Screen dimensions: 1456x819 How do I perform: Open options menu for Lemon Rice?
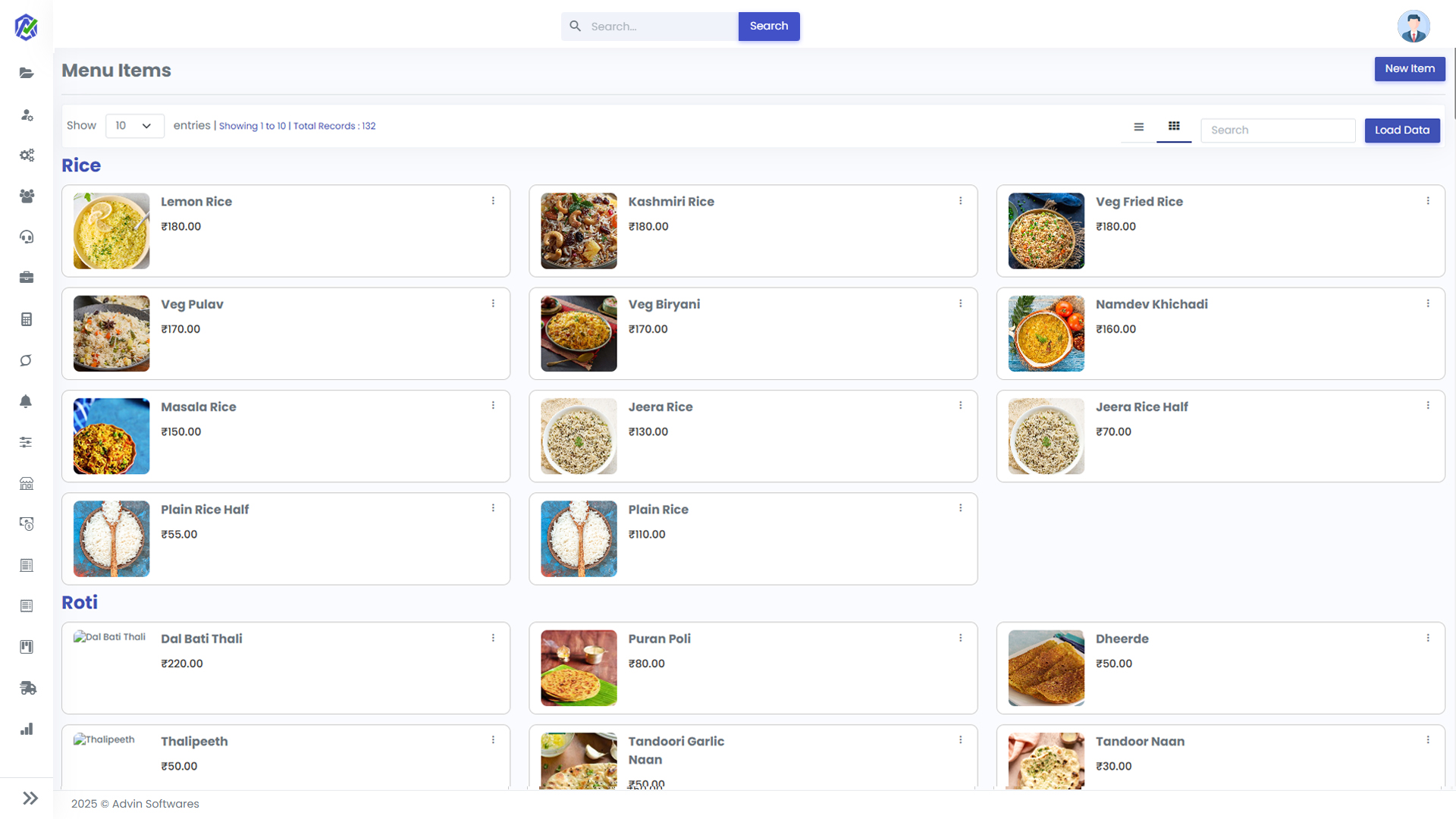(493, 201)
